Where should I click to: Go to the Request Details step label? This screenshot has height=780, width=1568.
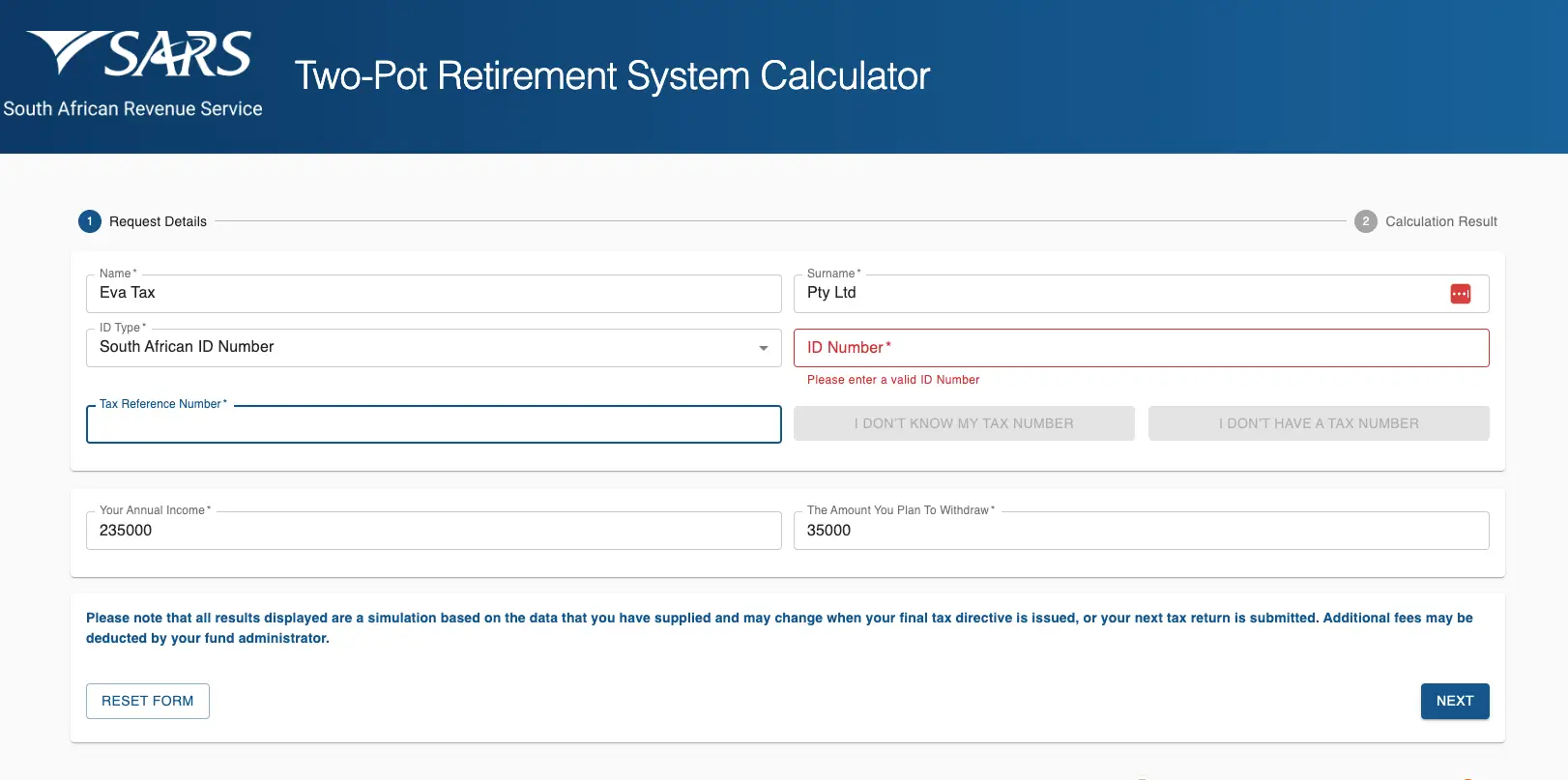158,221
